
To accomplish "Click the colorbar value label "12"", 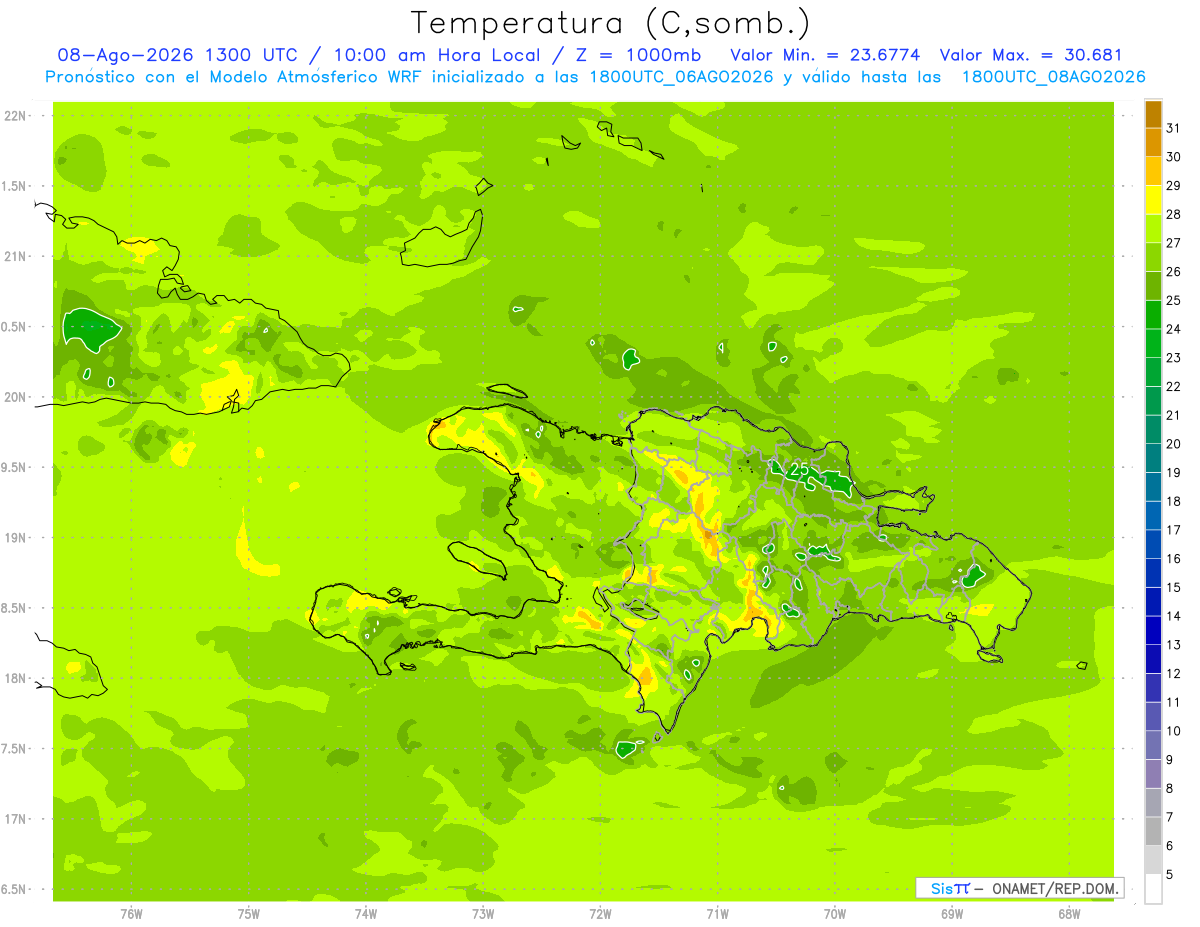I will point(1174,674).
